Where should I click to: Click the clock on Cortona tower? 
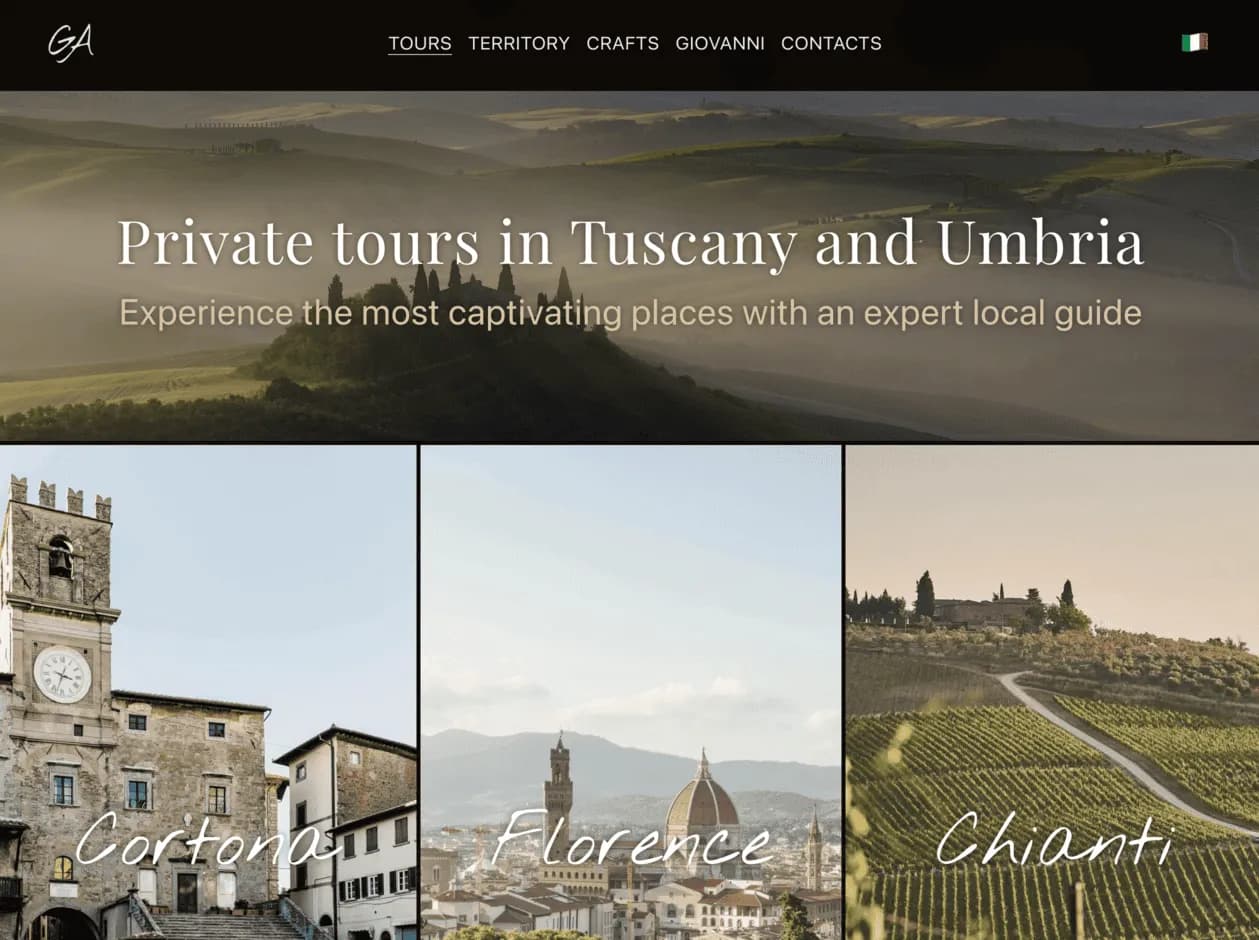62,674
